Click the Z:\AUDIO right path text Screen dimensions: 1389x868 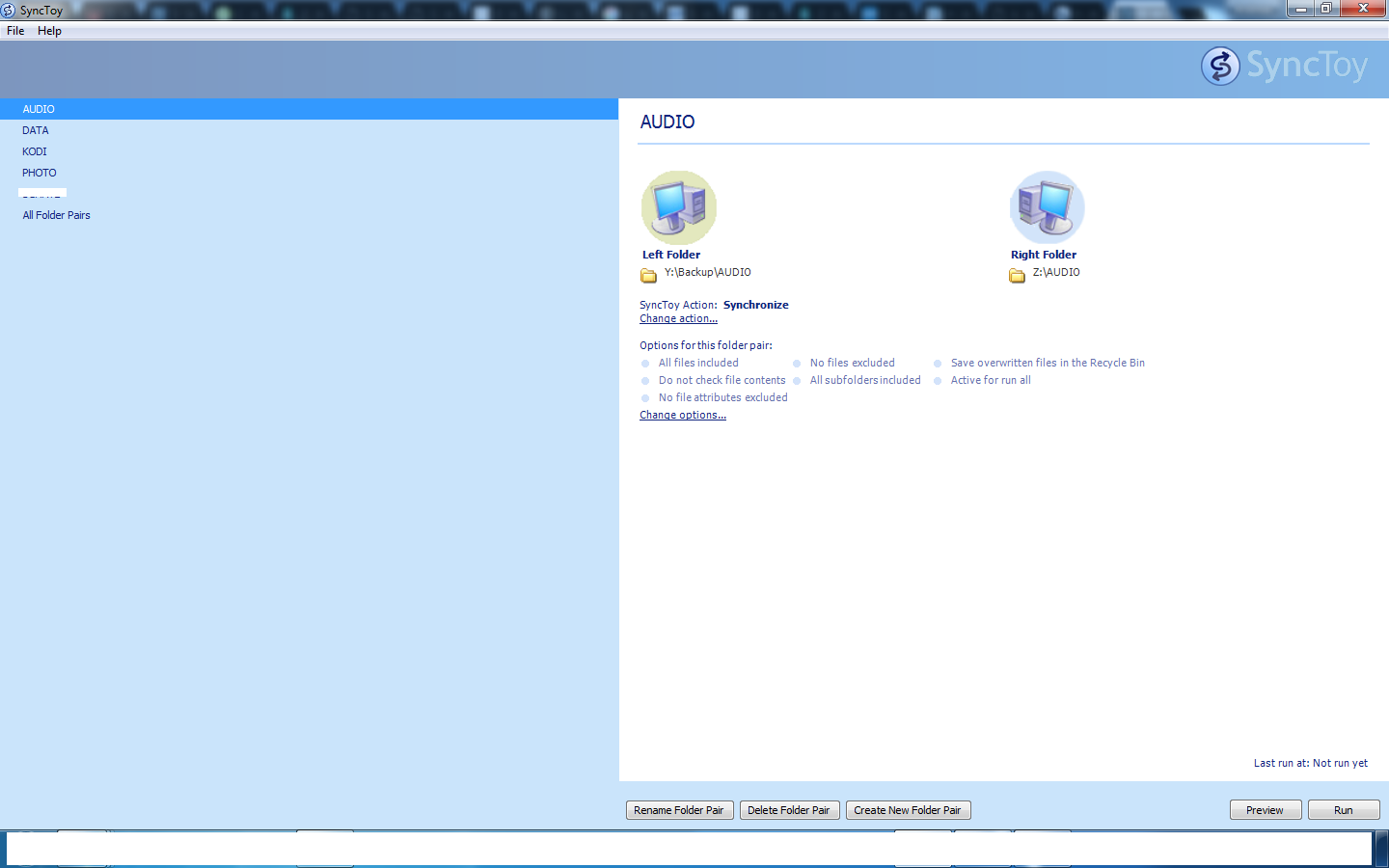(x=1056, y=272)
